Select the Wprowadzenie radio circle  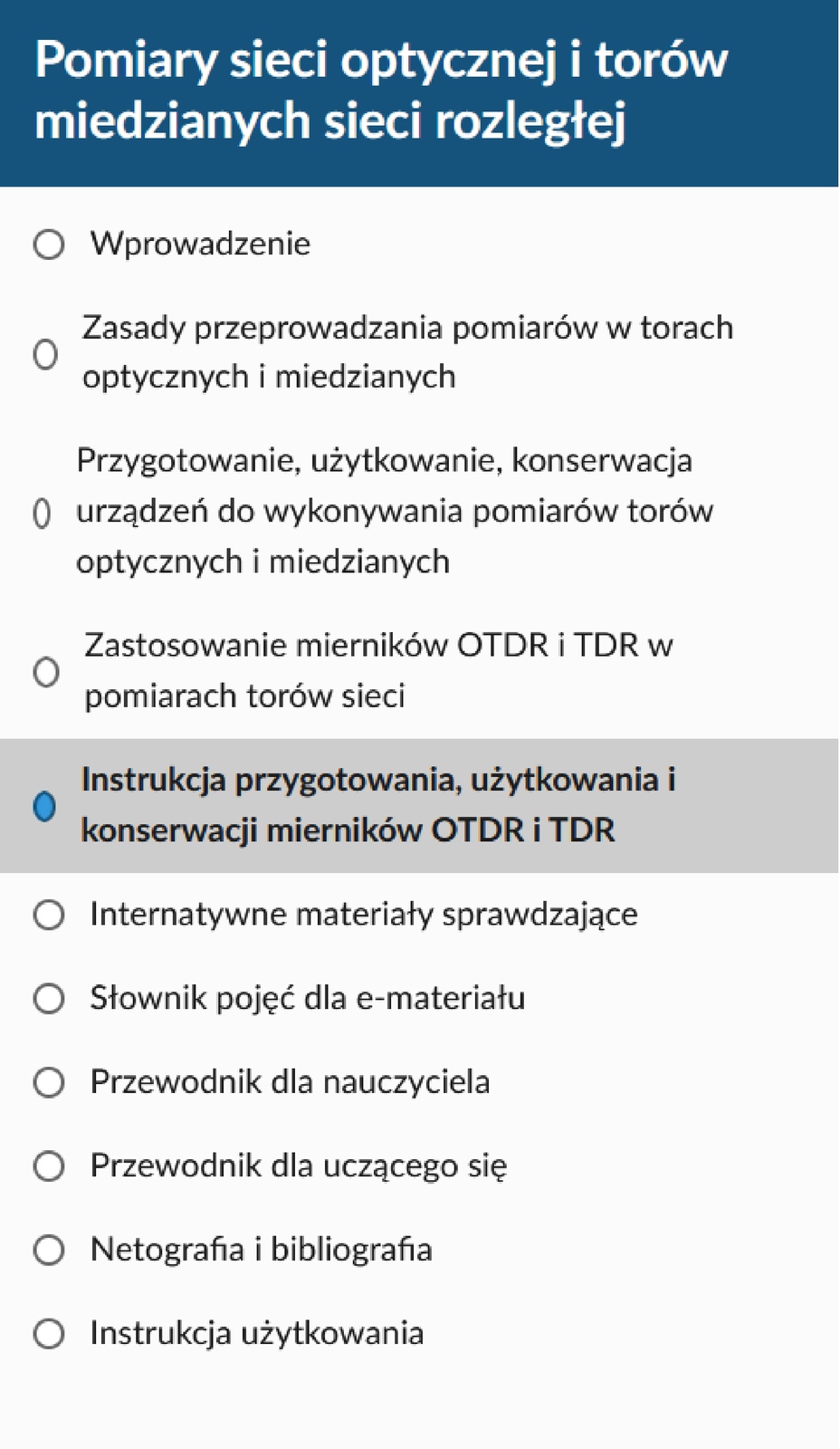click(49, 245)
